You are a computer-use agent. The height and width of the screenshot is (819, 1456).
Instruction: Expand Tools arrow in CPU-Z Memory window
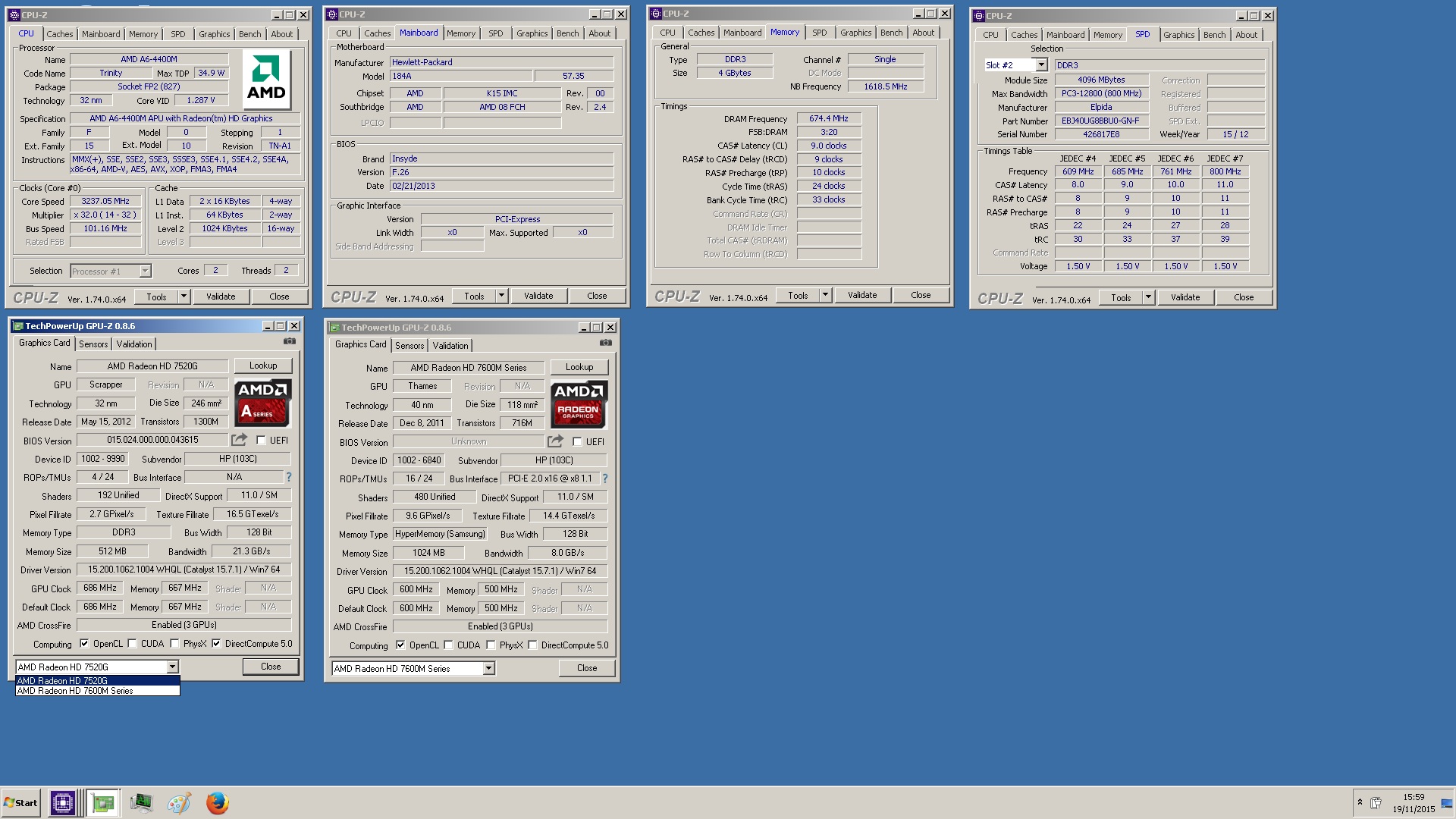pos(826,295)
